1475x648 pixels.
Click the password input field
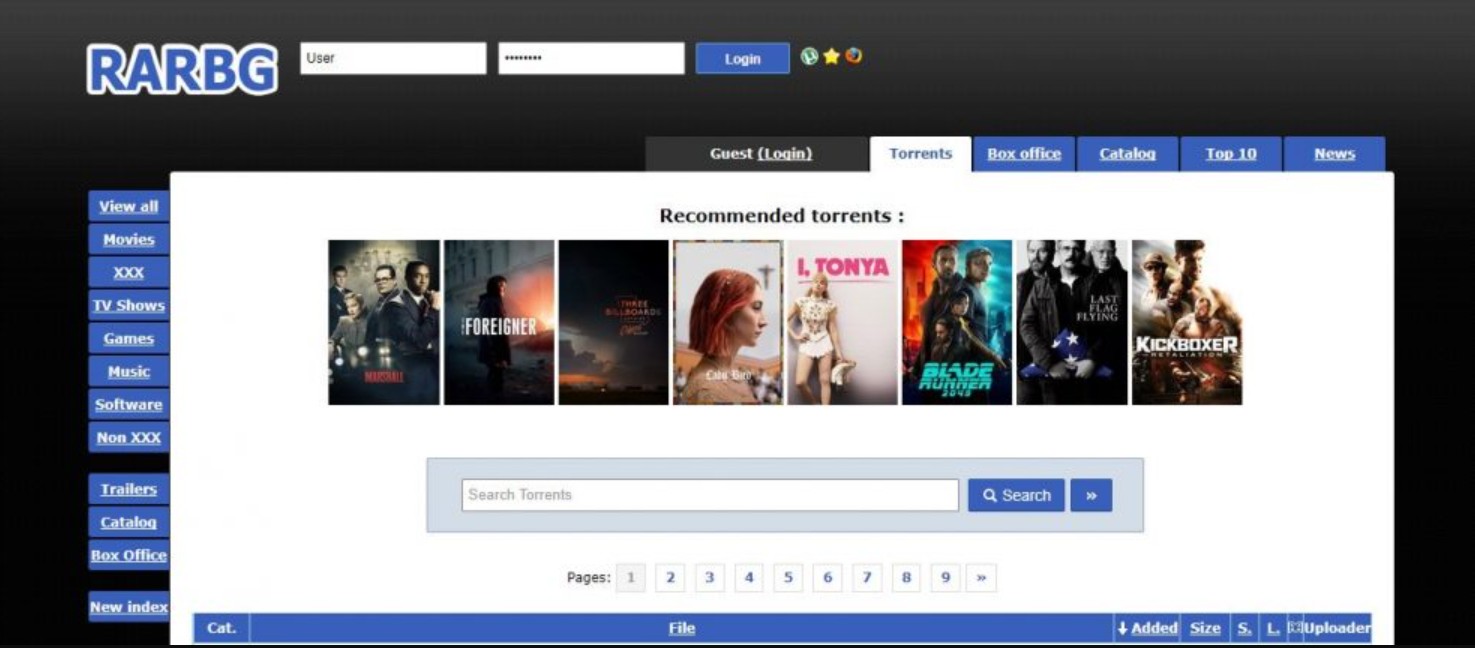point(591,58)
